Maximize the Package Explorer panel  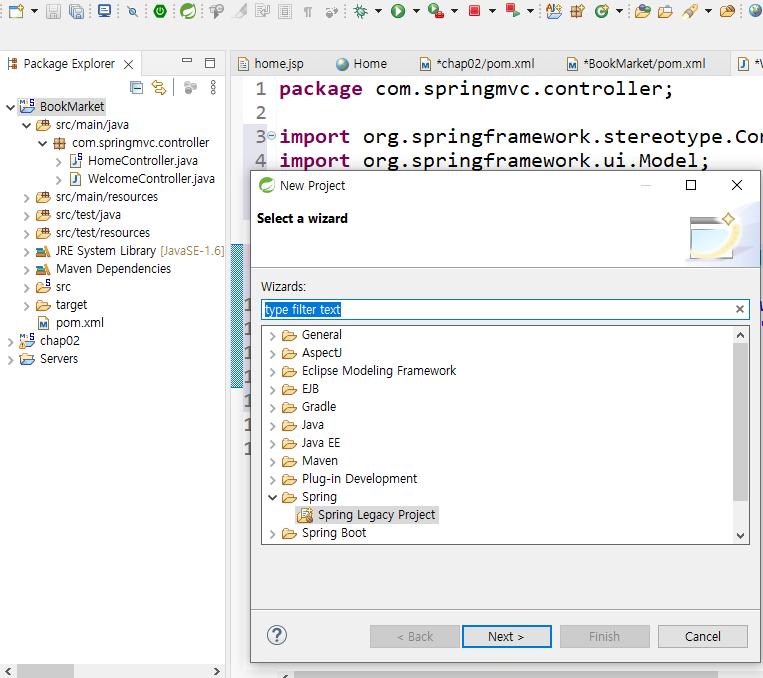pyautogui.click(x=210, y=63)
